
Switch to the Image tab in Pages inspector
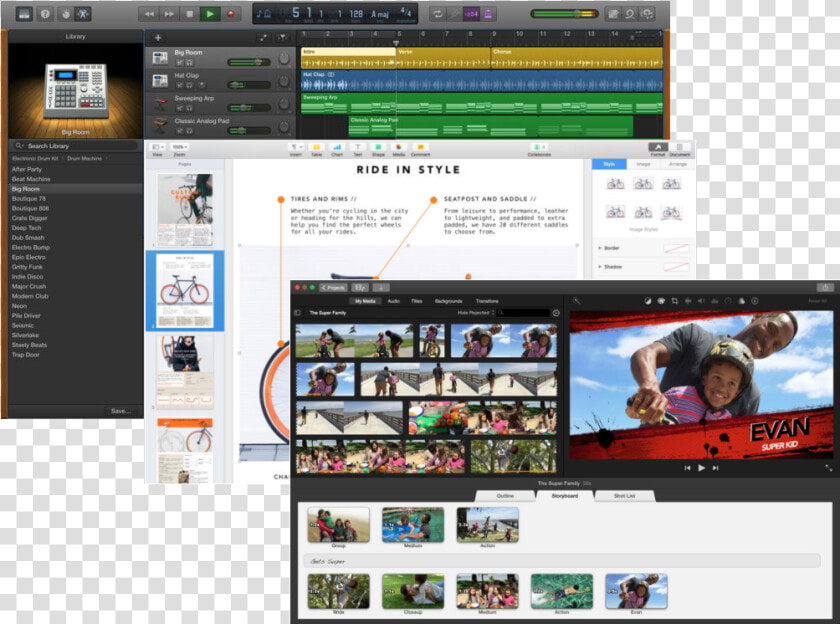[643, 164]
